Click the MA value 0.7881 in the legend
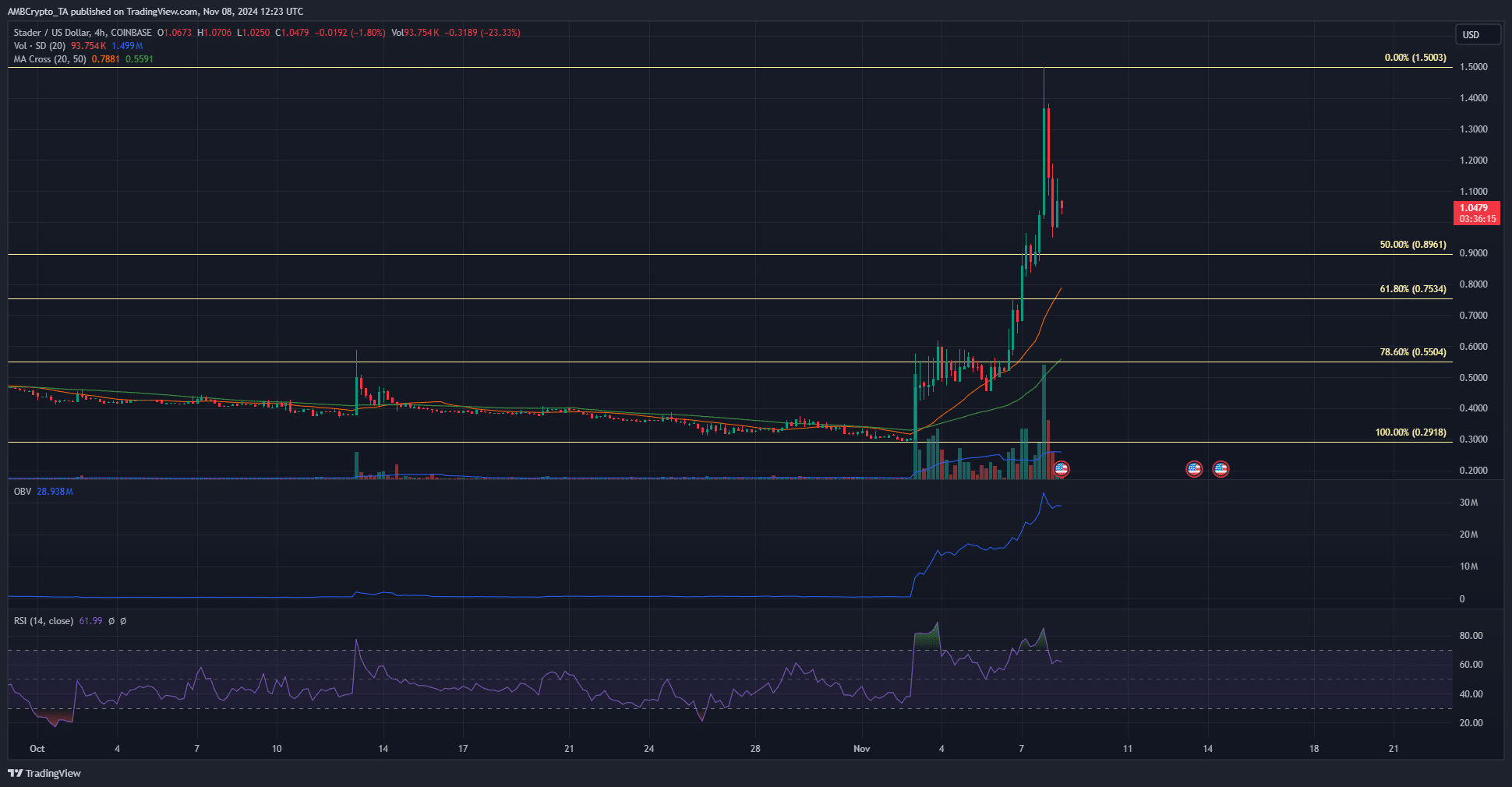Screen dimensions: 1512x787 pyautogui.click(x=106, y=59)
